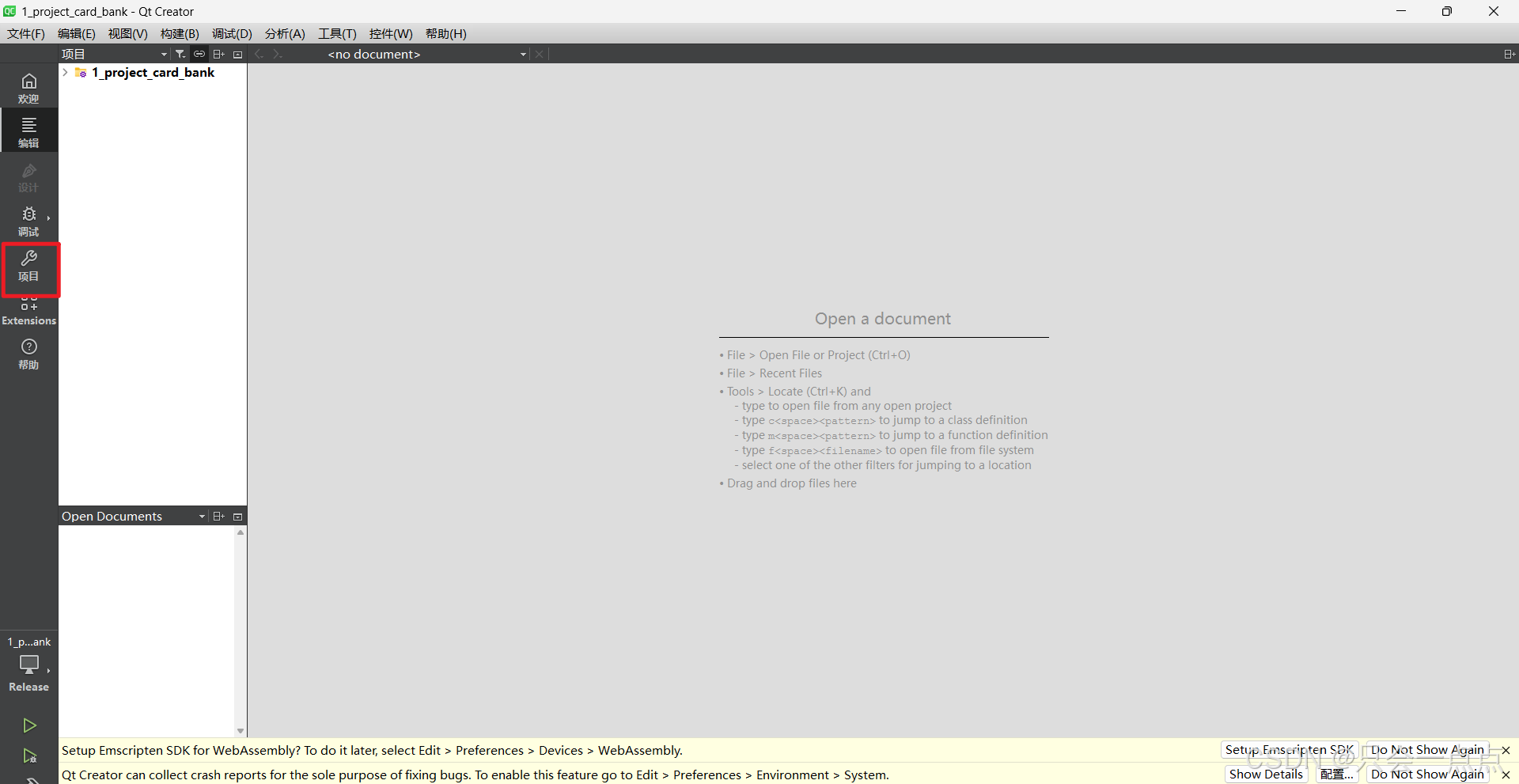Click the 1_p...ank target selector label
Viewport: 1519px width, 784px height.
(29, 642)
